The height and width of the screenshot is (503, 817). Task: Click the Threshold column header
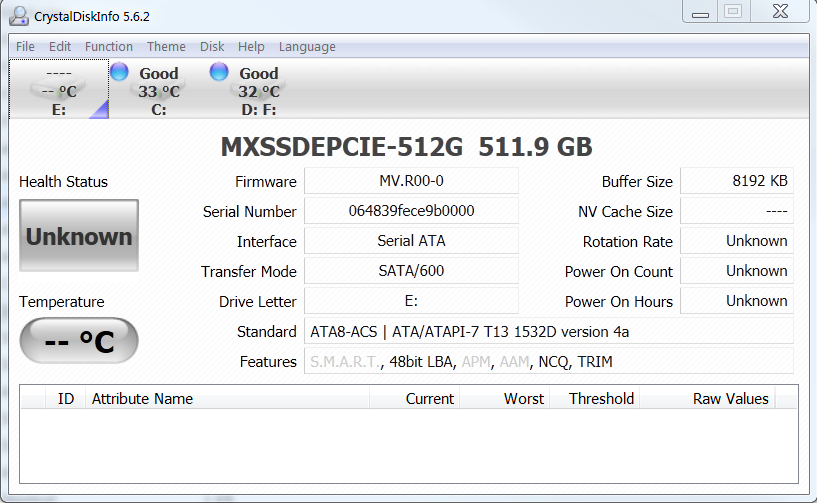pyautogui.click(x=601, y=398)
